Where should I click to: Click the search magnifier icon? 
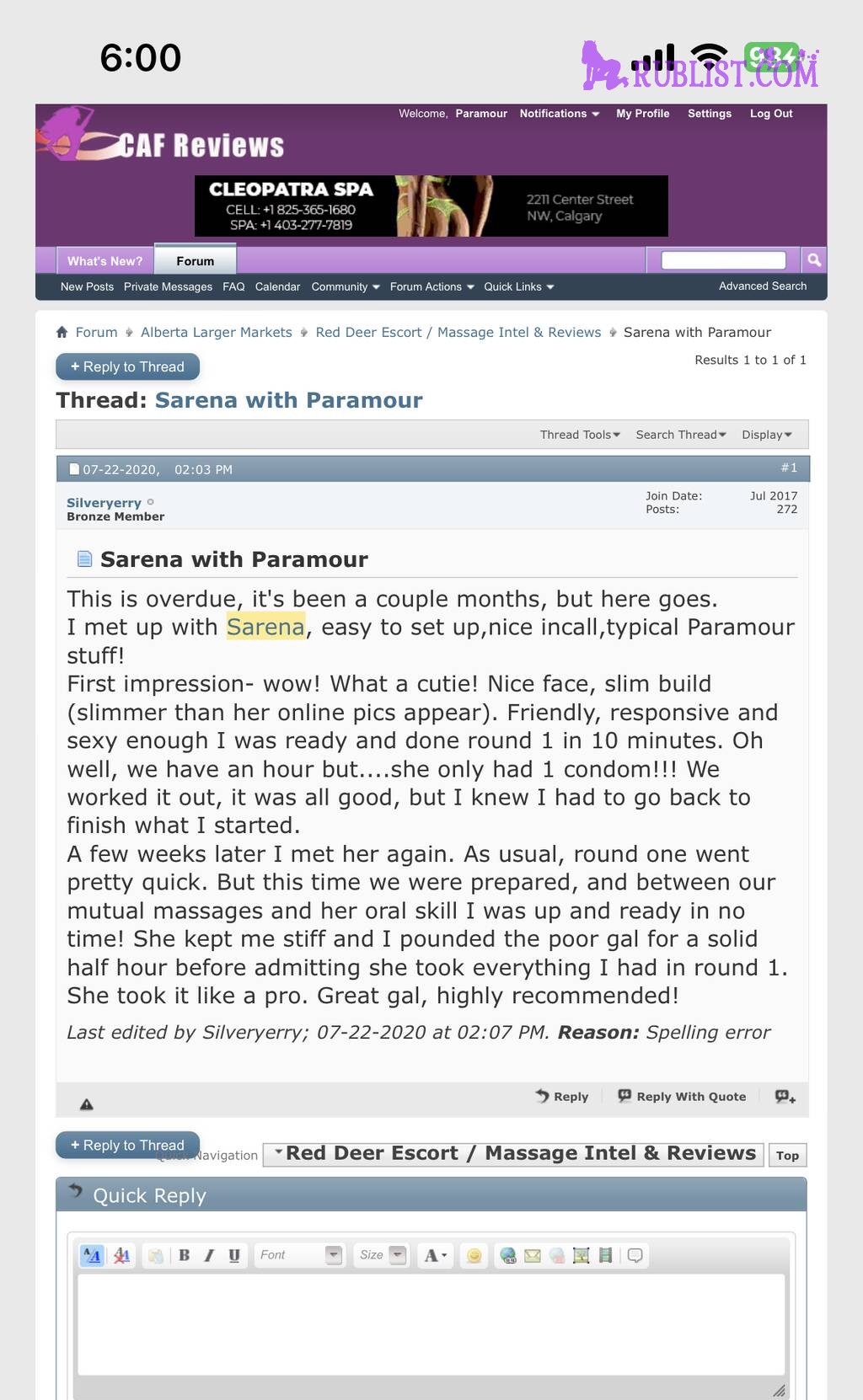pos(814,260)
